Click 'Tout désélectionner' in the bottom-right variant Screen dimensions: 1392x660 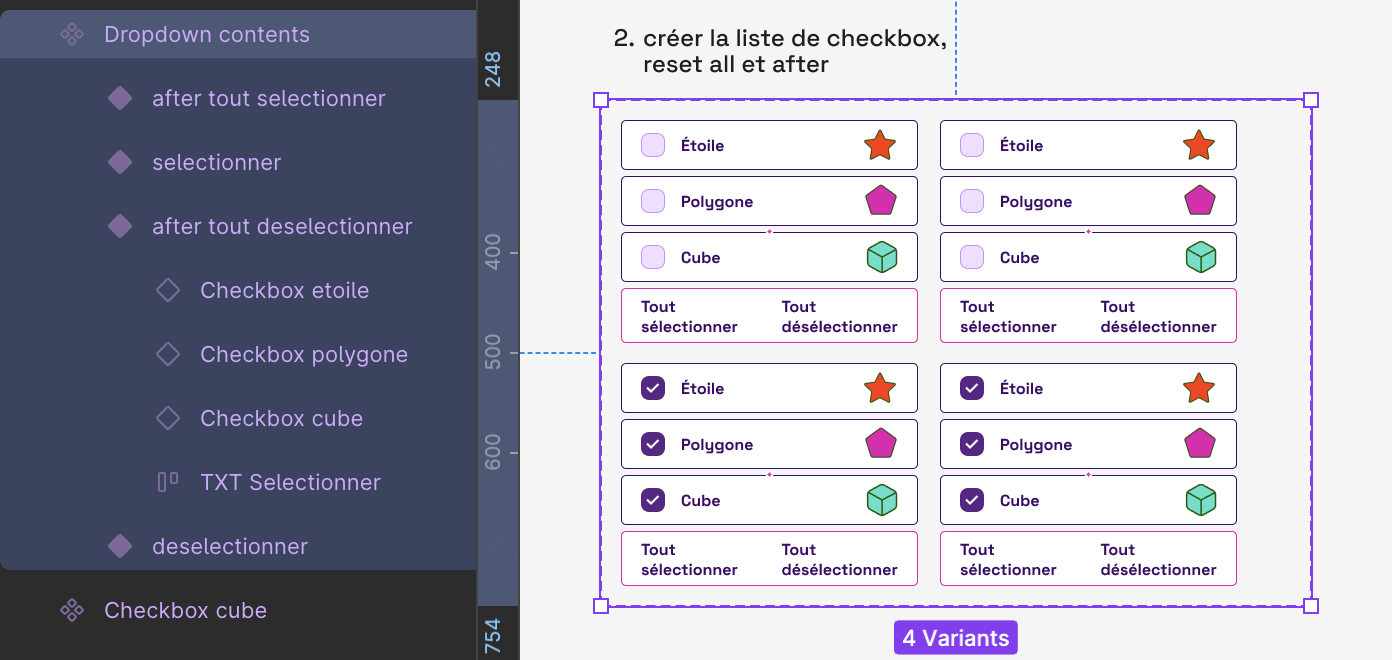point(1158,559)
